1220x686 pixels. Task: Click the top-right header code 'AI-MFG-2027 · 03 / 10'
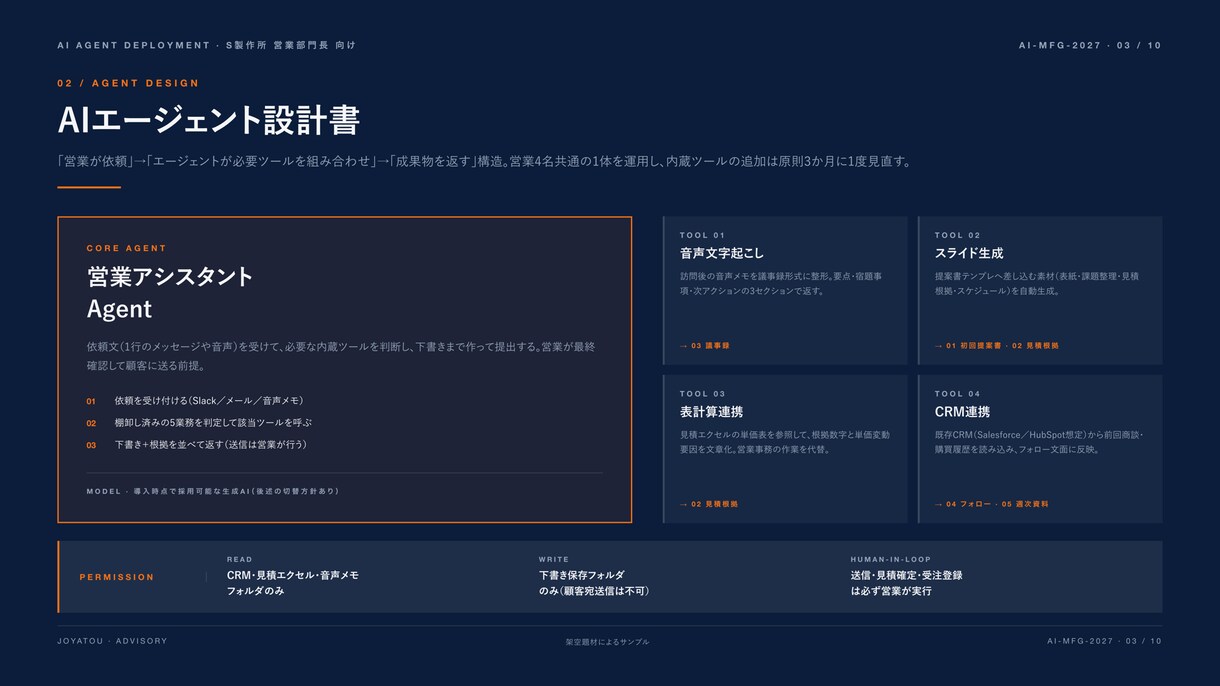pos(1090,45)
